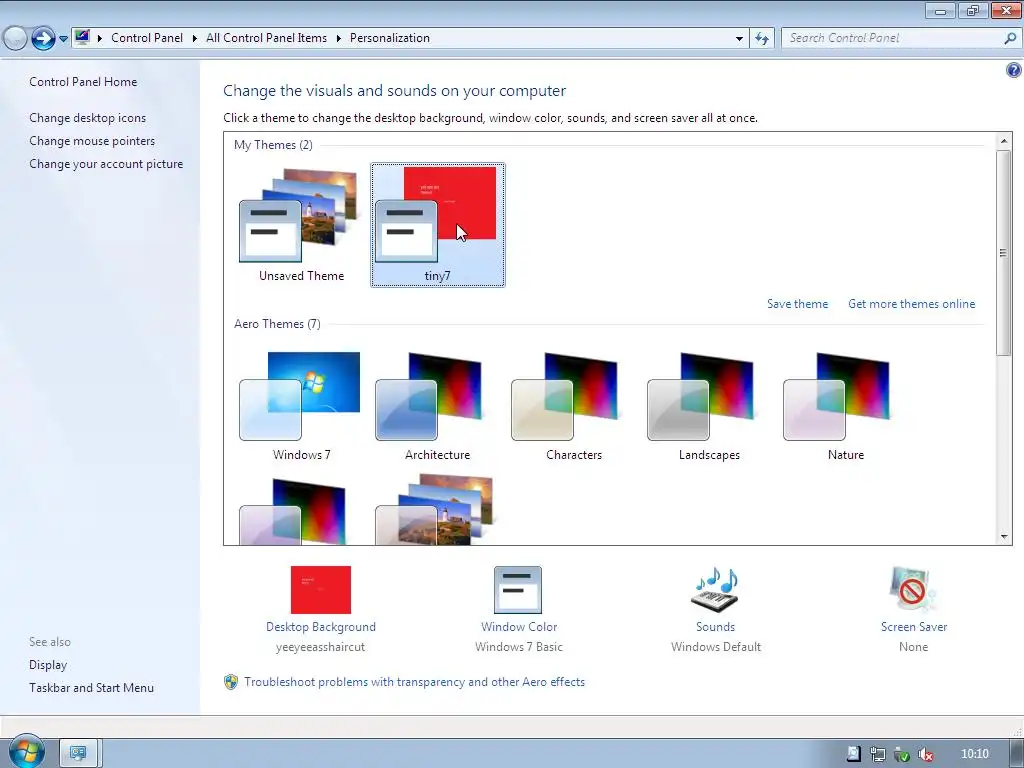This screenshot has height=768, width=1024.
Task: Open Get more themes online
Action: click(x=912, y=304)
